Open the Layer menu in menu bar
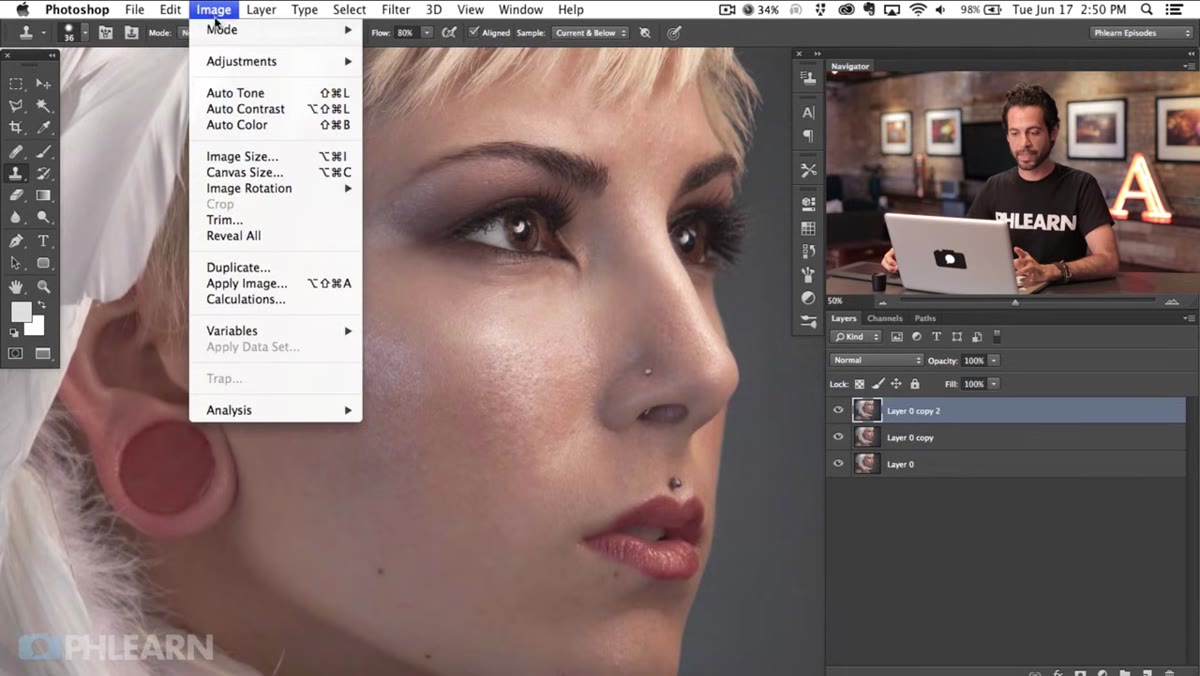The image size is (1200, 676). click(261, 9)
